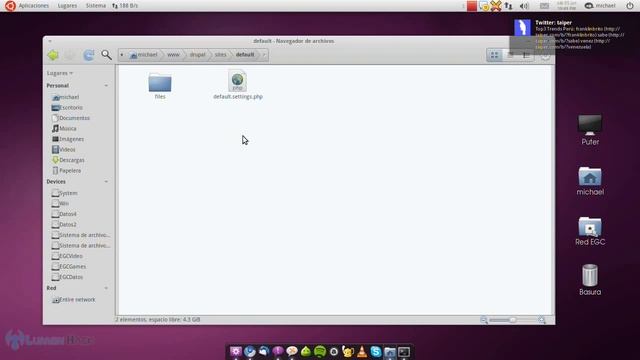Open the 'Lugares' panel menu
This screenshot has height=360, width=640.
click(67, 6)
